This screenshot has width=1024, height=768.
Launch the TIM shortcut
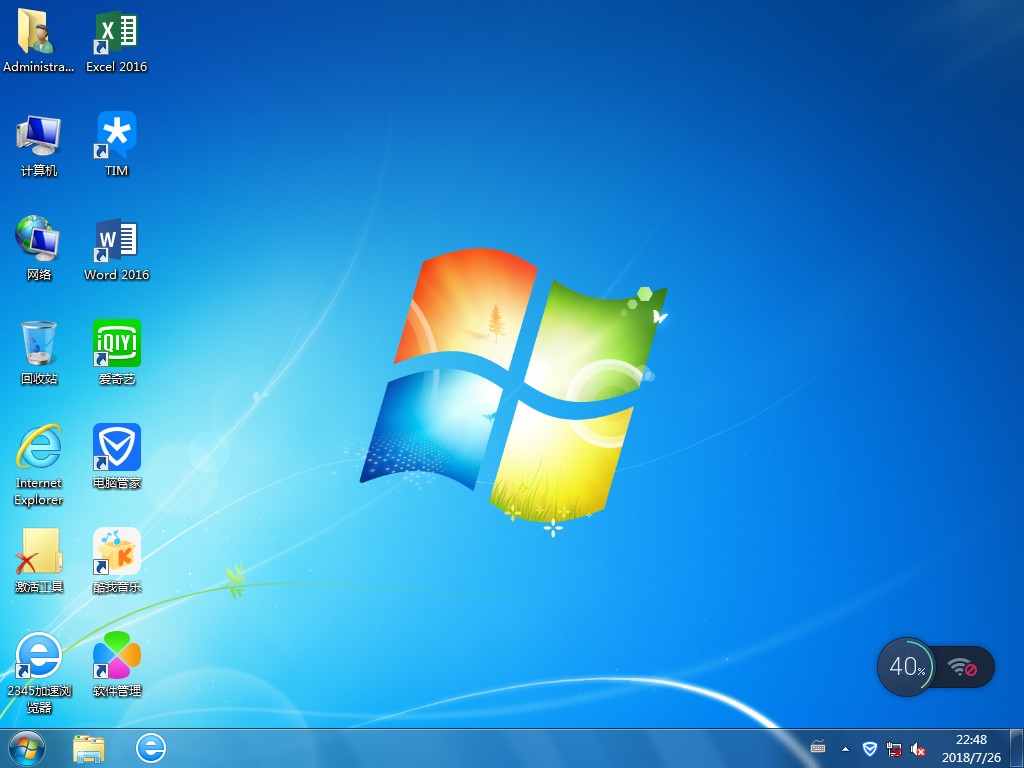click(x=116, y=145)
